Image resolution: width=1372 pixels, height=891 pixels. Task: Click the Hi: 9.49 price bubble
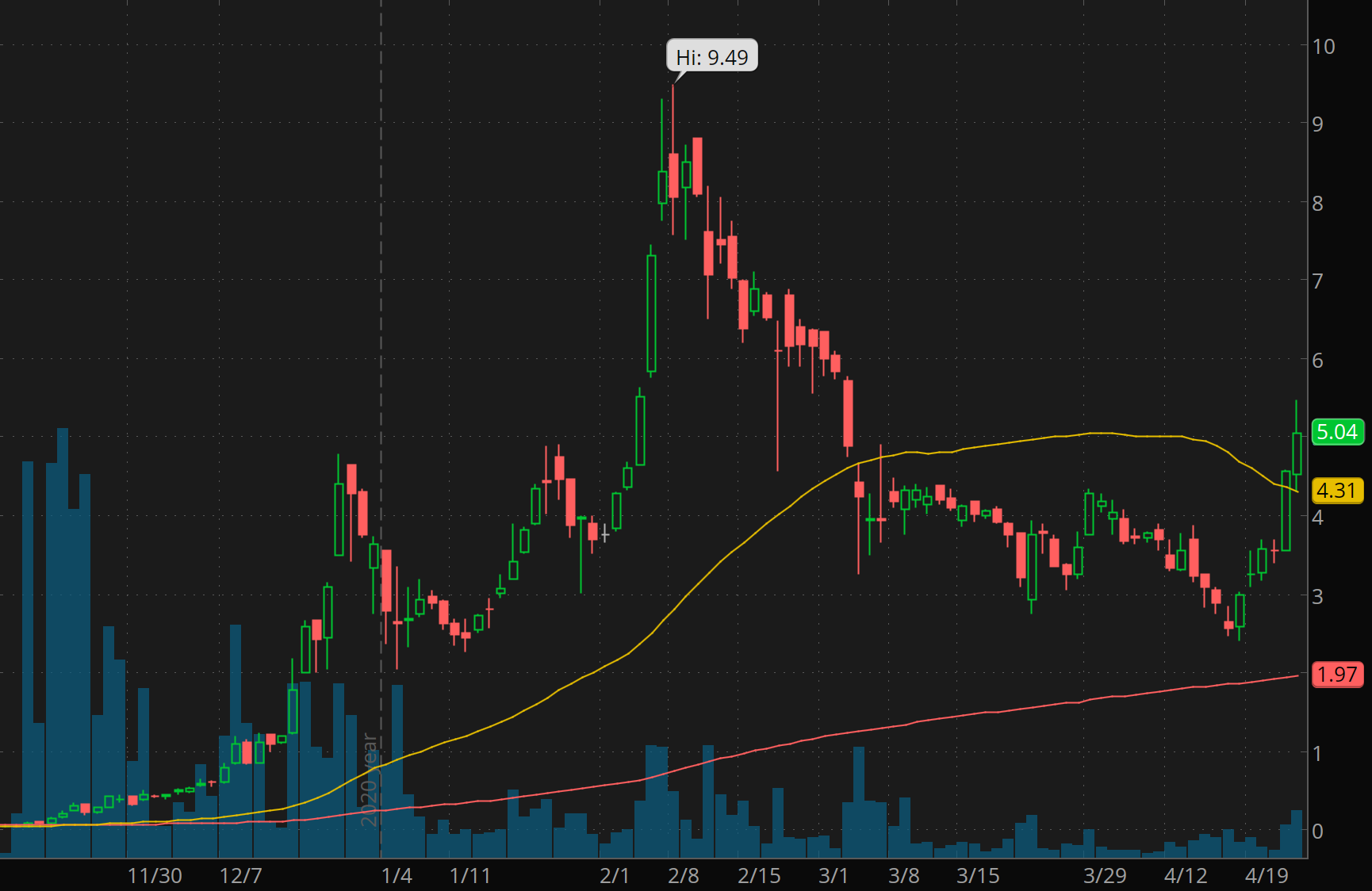pyautogui.click(x=712, y=57)
